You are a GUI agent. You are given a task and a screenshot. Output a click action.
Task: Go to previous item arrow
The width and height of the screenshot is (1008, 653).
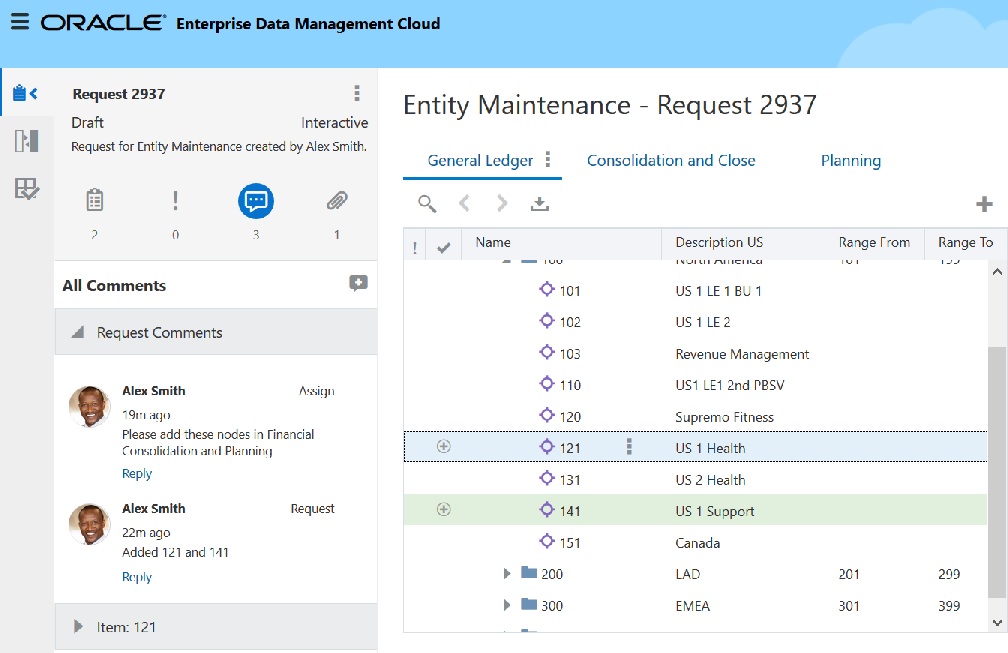464,204
